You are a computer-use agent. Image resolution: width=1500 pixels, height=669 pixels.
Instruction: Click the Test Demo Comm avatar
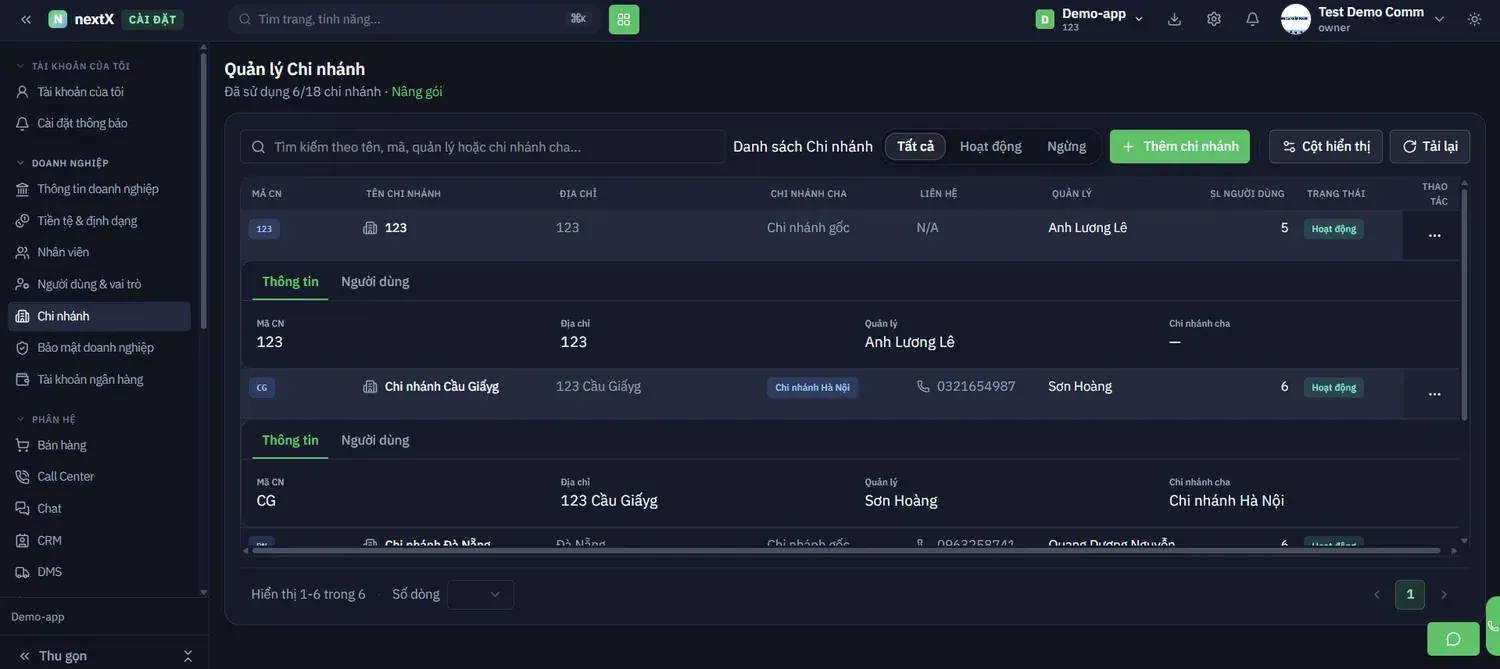(1296, 19)
